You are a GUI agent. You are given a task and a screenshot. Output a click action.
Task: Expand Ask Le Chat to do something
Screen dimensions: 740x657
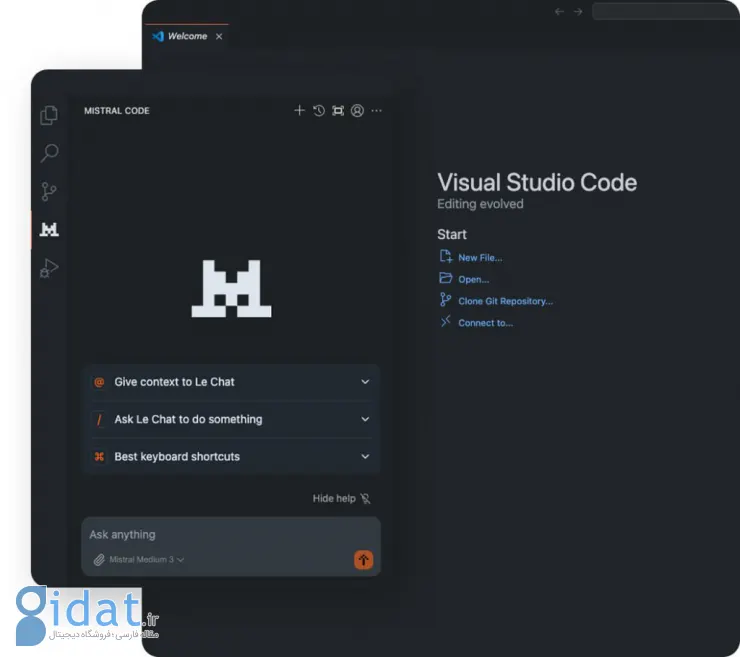[231, 419]
